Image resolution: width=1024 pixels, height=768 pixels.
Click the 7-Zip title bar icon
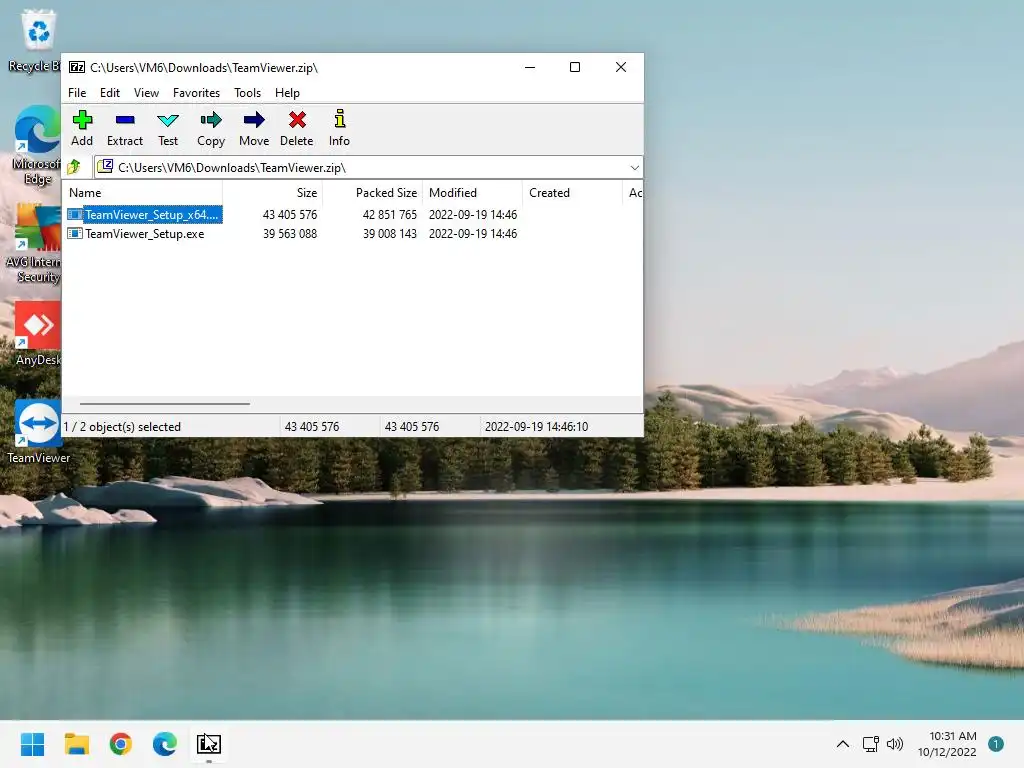click(77, 67)
